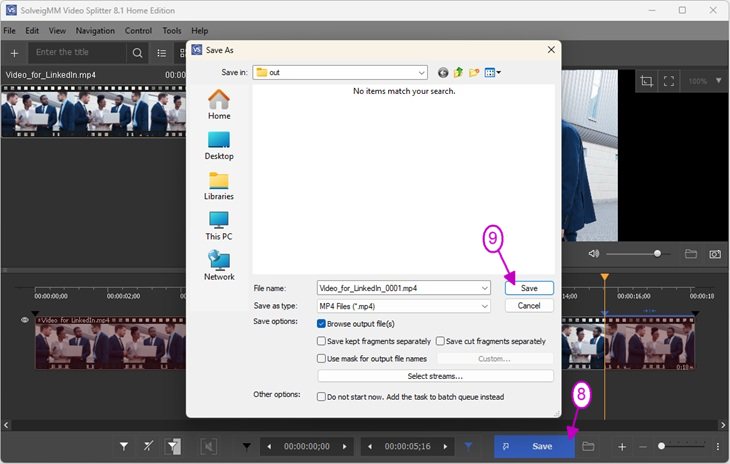The width and height of the screenshot is (730, 464).
Task: Enable Save cut fragments separately
Action: coord(440,341)
